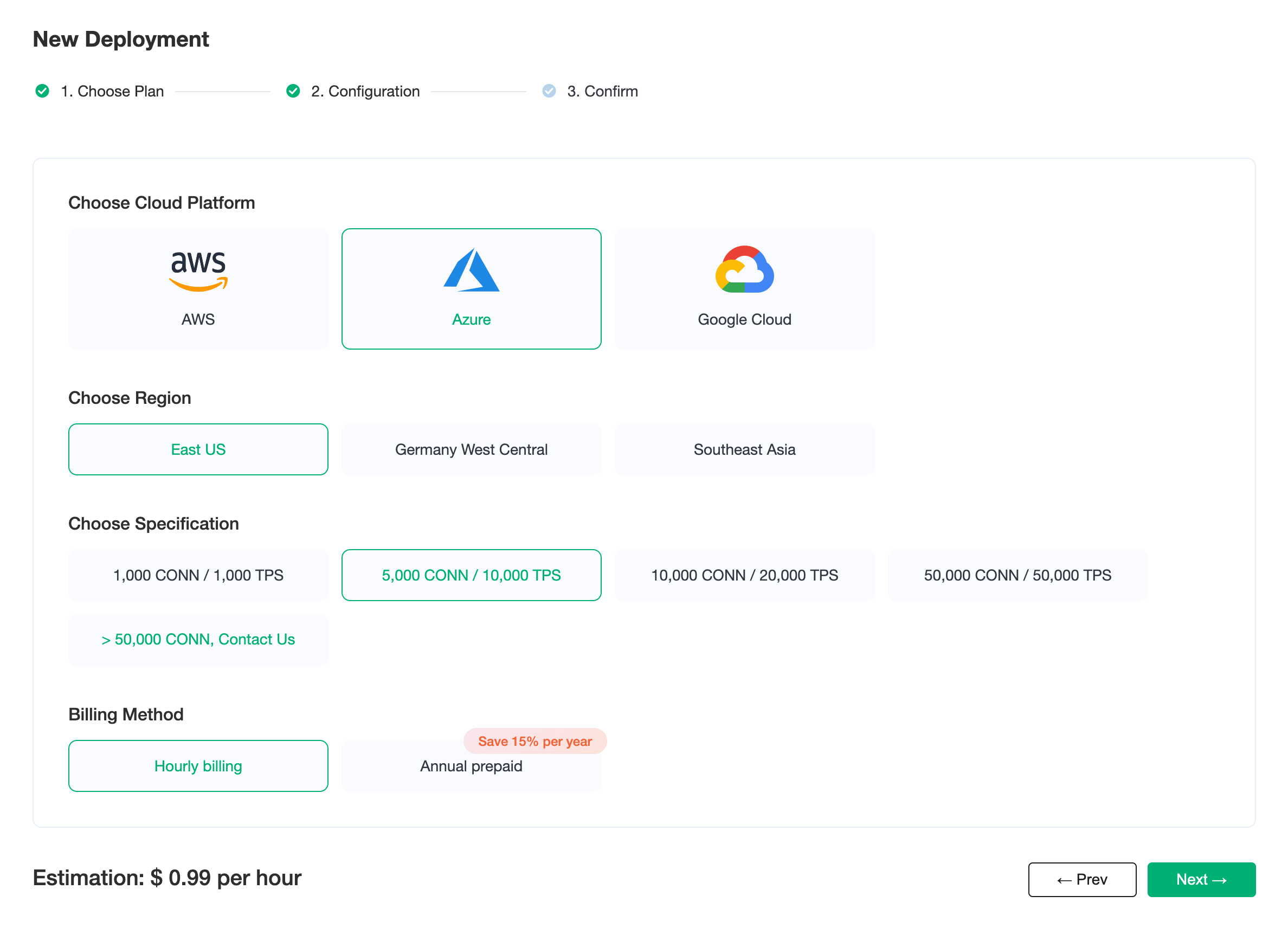Choose 10,000 CONN / 20,000 TPS specification

[744, 575]
